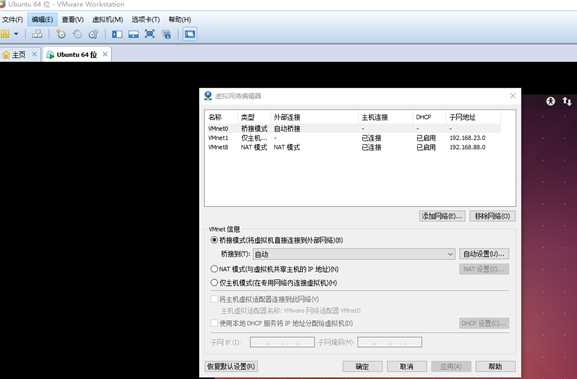Click the 添加网络 button
The width and height of the screenshot is (577, 379).
[x=442, y=216]
